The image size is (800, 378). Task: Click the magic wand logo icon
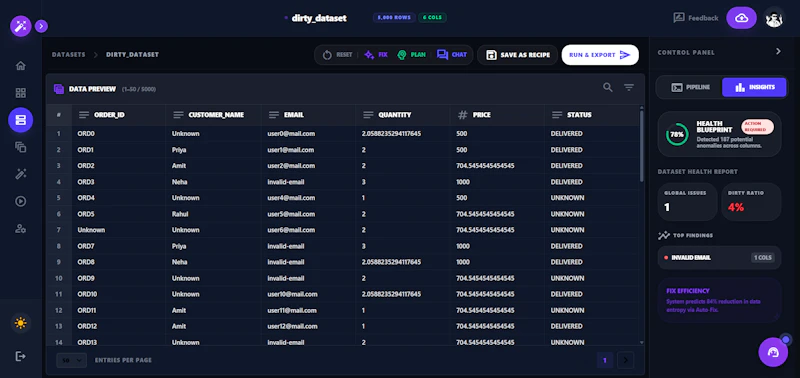[x=21, y=26]
